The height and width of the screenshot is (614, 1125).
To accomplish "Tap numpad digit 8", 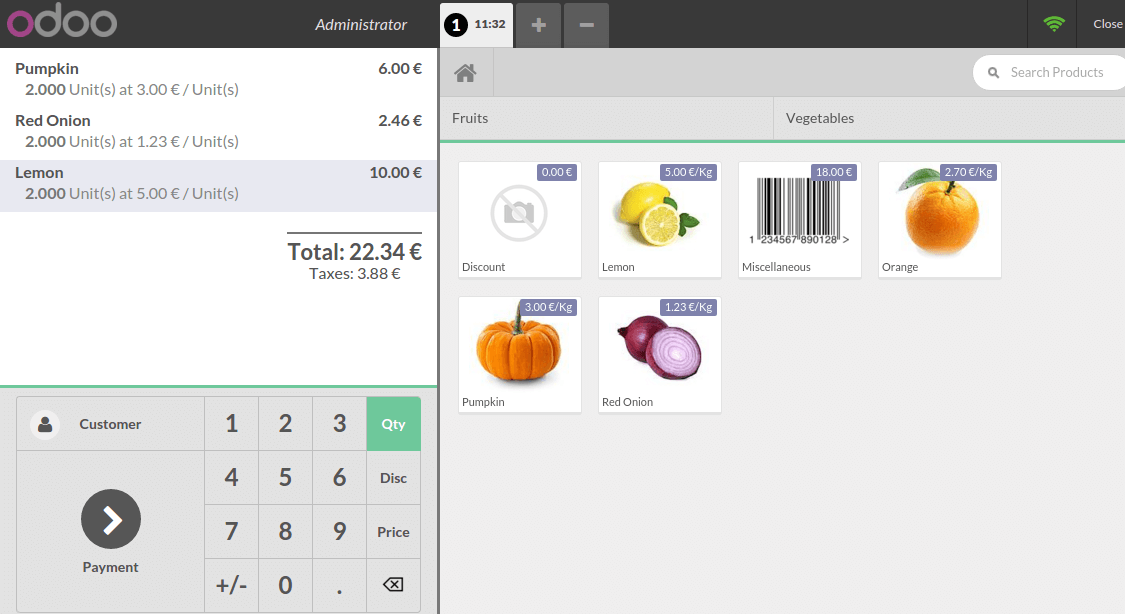I will (286, 532).
